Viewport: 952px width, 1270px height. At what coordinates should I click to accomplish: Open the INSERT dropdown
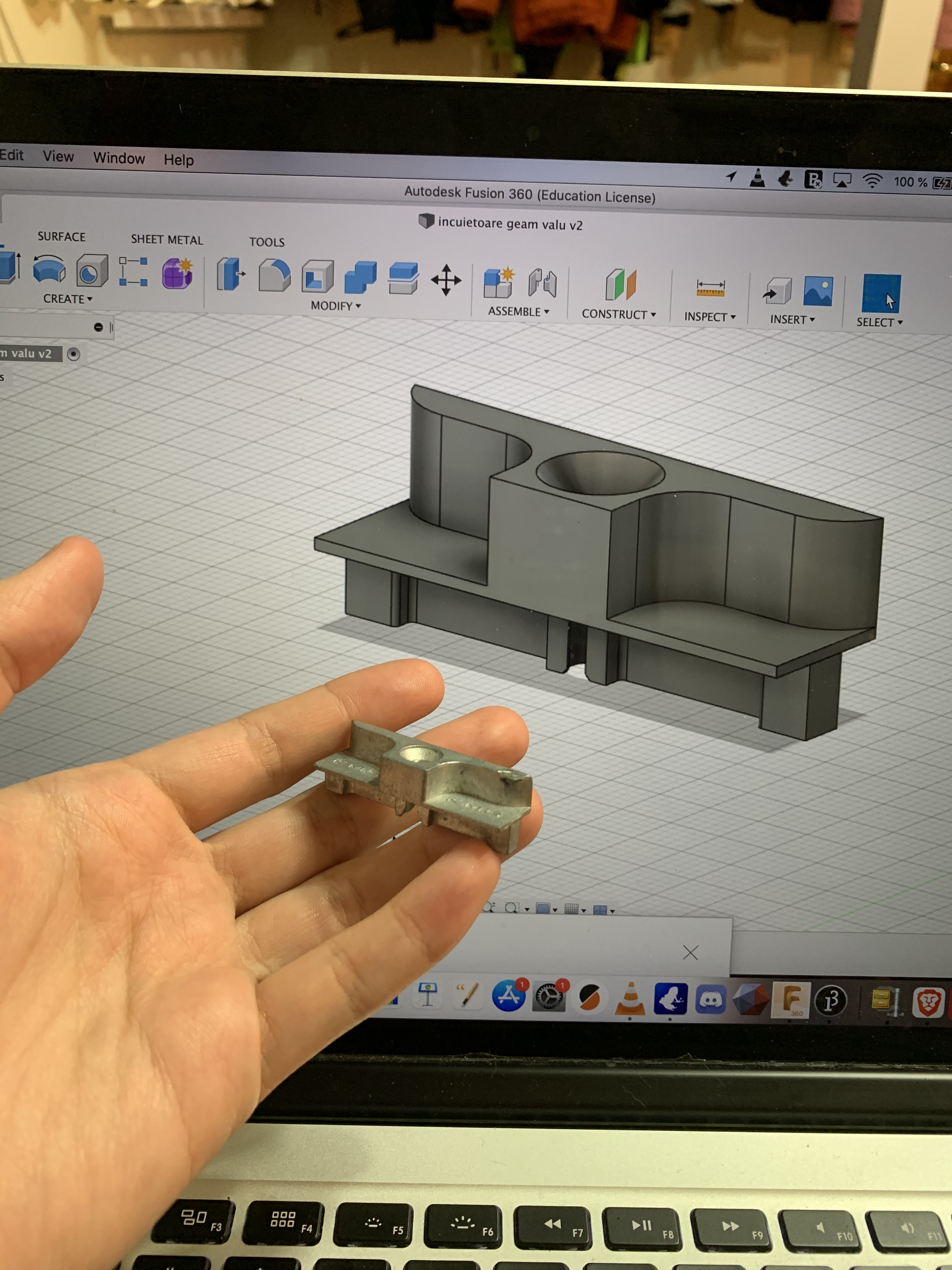792,320
